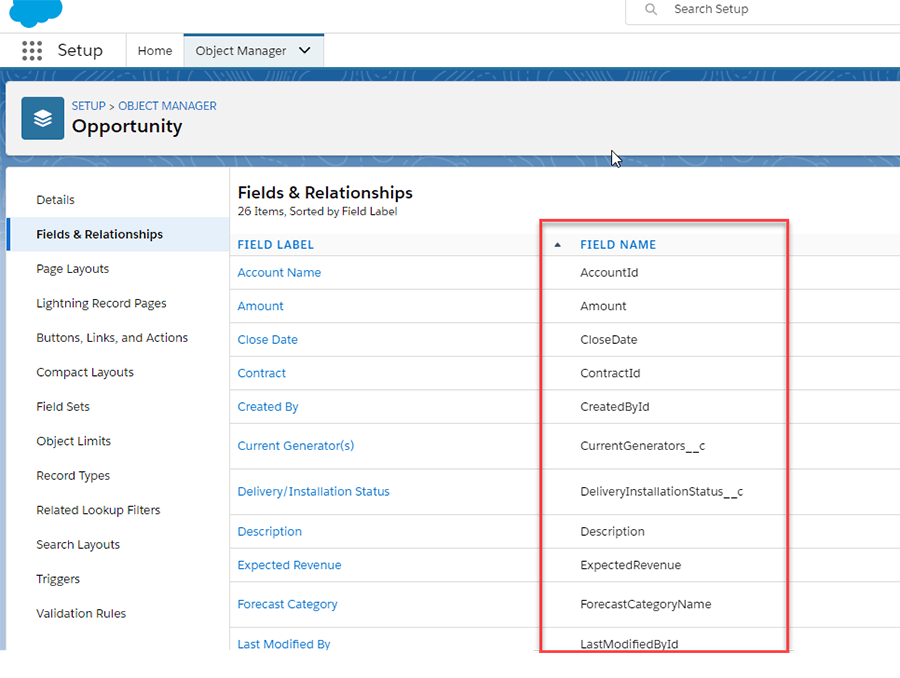This screenshot has height=678, width=900.
Task: Open the Current Generator(s) field link
Action: pos(296,445)
